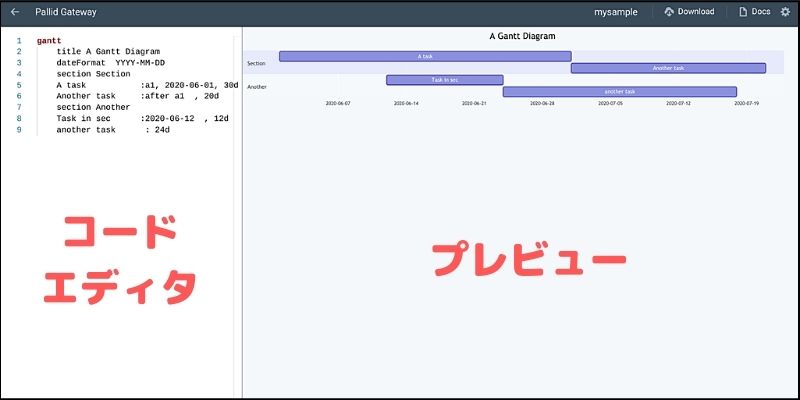Image resolution: width=800 pixels, height=400 pixels.
Task: Click the 2020-07-19 axis date
Action: coord(747,103)
